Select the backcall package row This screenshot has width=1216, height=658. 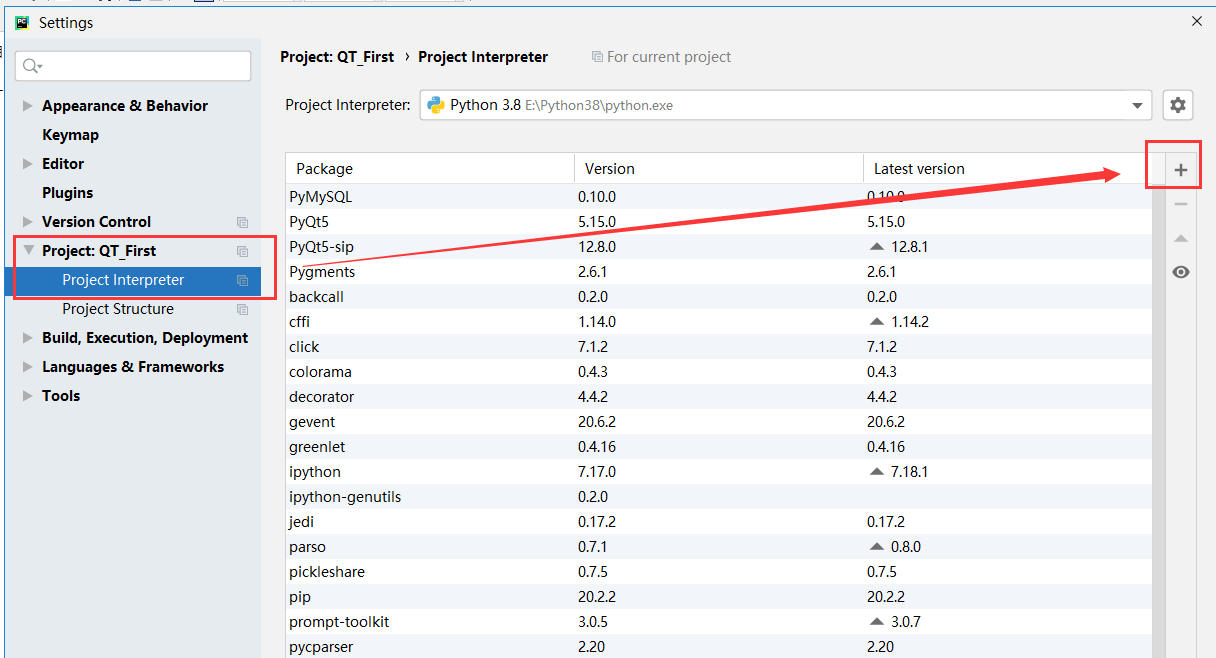(x=718, y=297)
